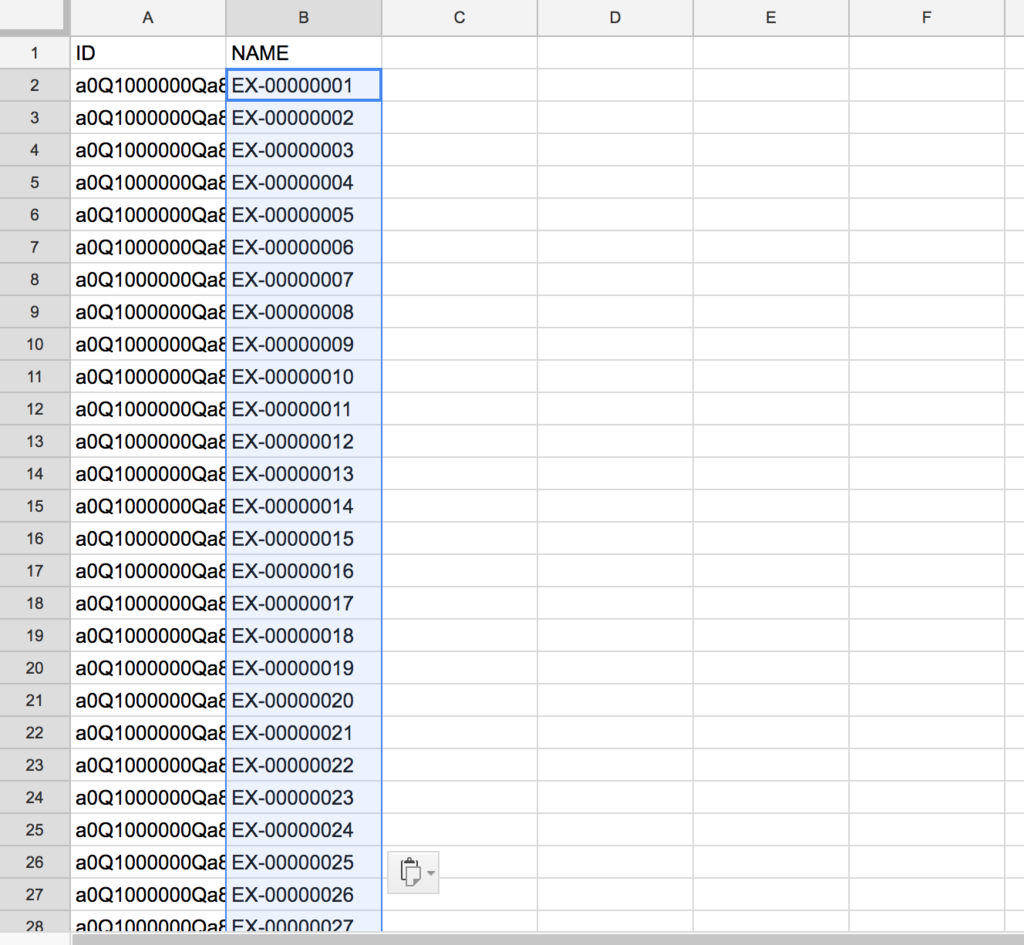Select row 10 header
This screenshot has height=945, width=1024.
(35, 344)
